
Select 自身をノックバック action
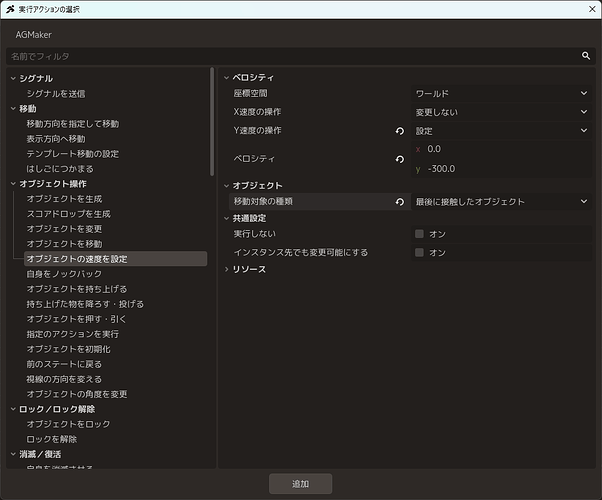point(64,274)
